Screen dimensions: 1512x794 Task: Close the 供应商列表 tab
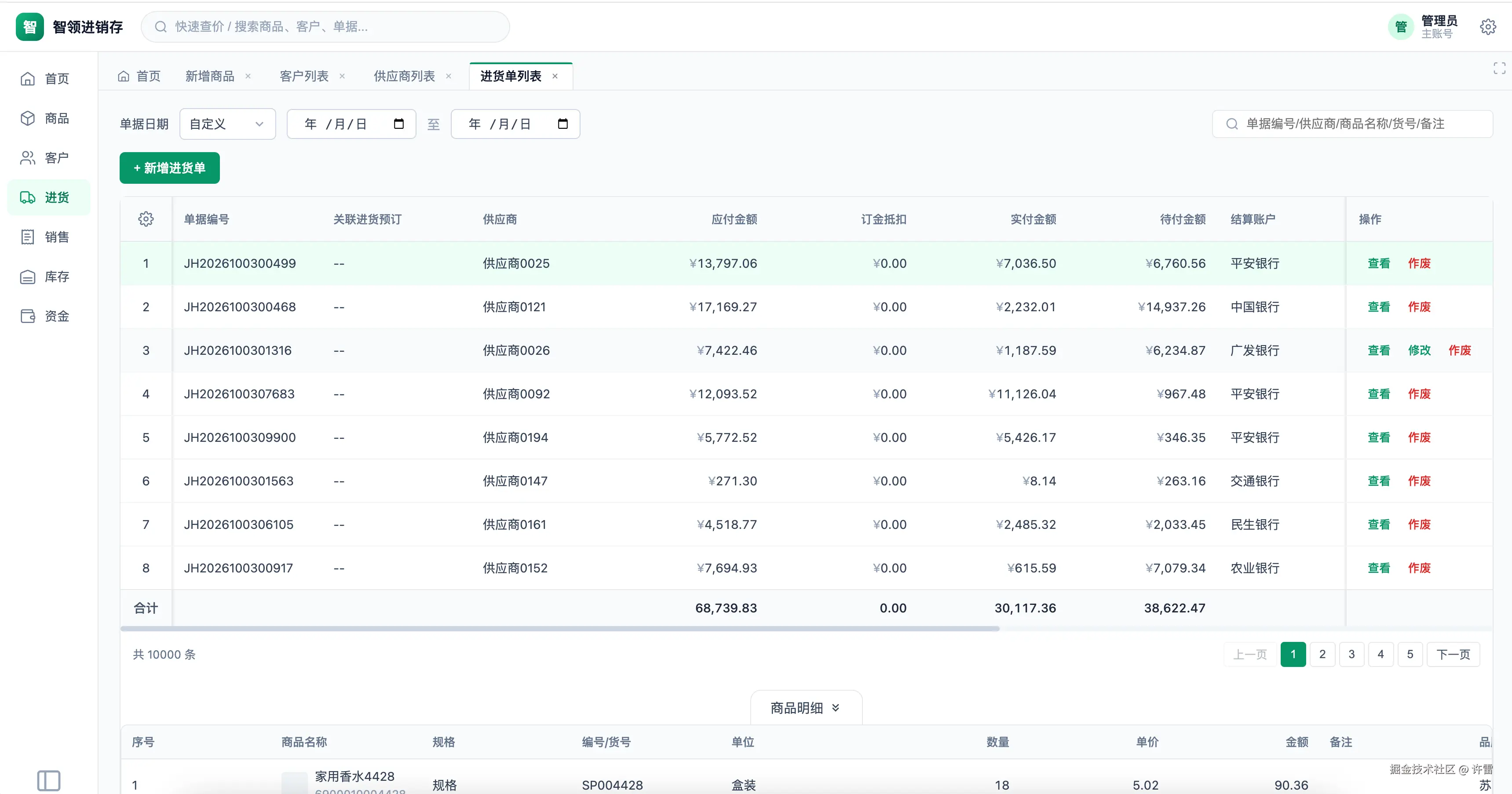[449, 76]
